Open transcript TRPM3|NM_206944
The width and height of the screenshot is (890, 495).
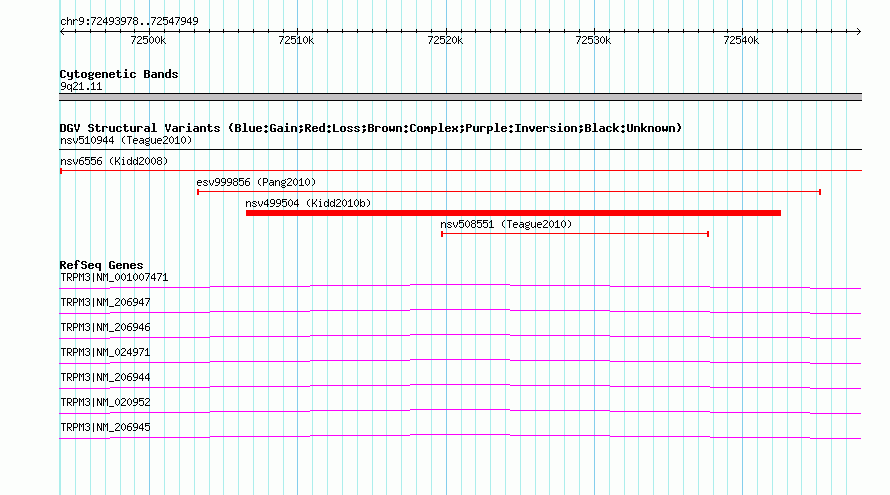[x=105, y=377]
